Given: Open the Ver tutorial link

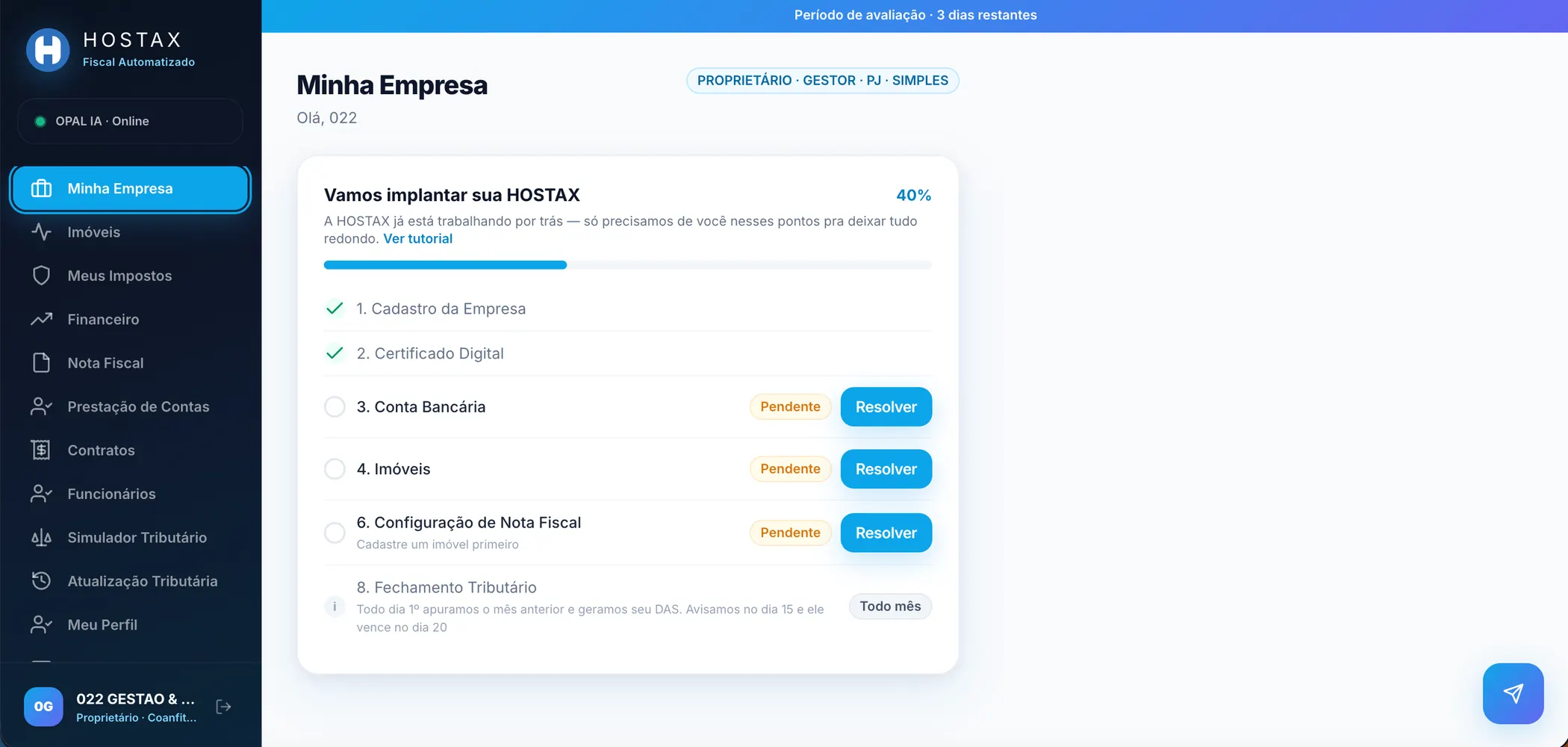Looking at the screenshot, I should pyautogui.click(x=417, y=239).
